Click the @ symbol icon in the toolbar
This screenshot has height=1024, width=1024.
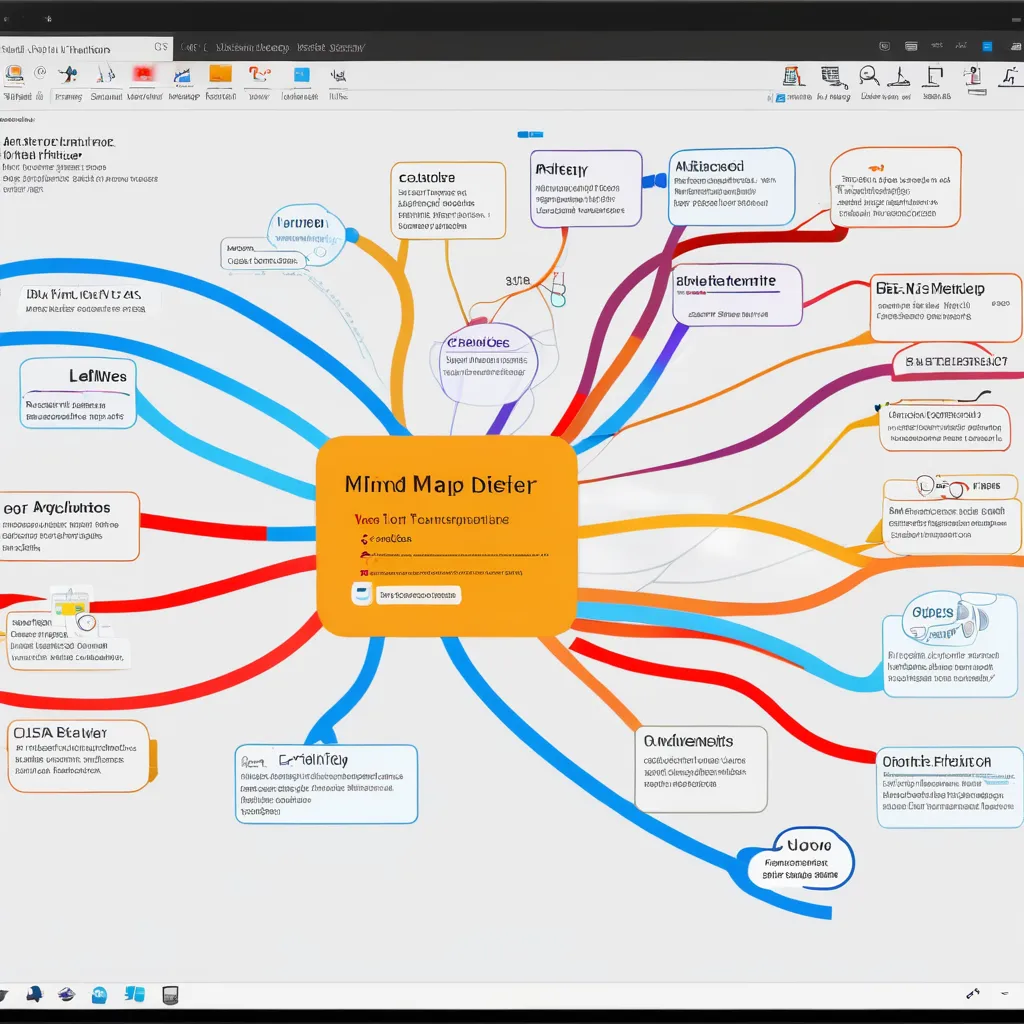tap(40, 72)
